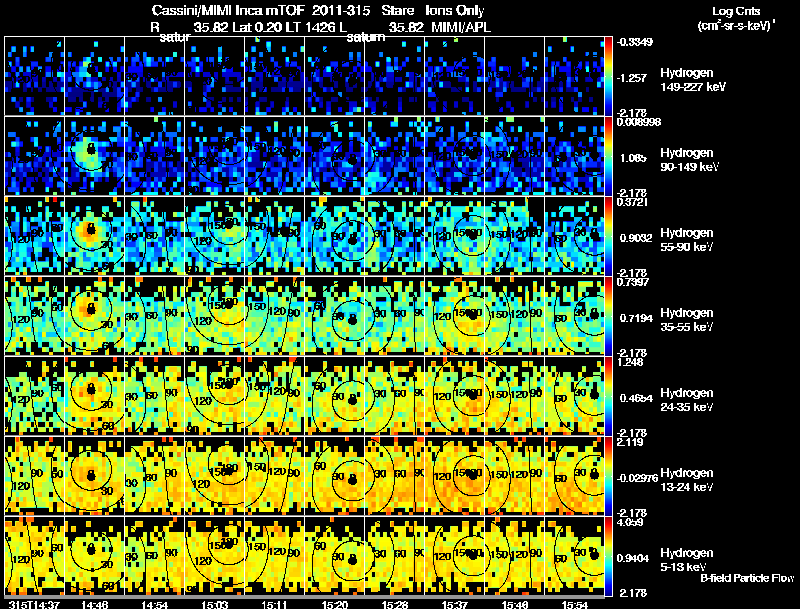This screenshot has height=609, width=800.
Task: Click the B-field Particle Flow label
Action: point(747,578)
